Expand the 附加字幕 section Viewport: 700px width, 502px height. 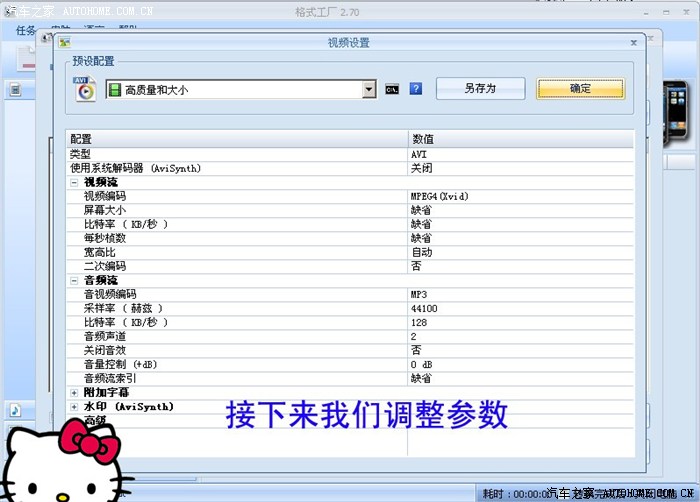point(74,393)
